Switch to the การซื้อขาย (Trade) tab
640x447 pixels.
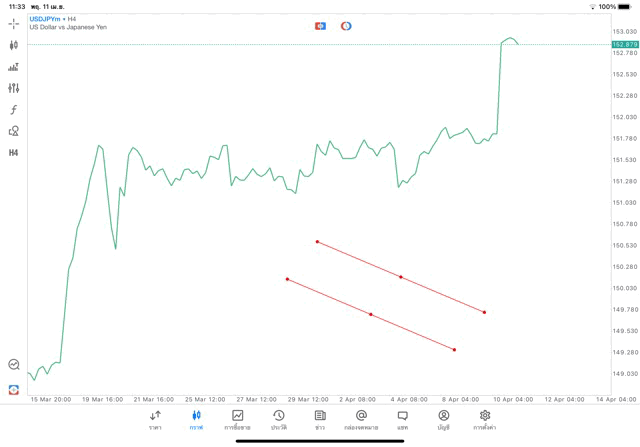pos(237,419)
